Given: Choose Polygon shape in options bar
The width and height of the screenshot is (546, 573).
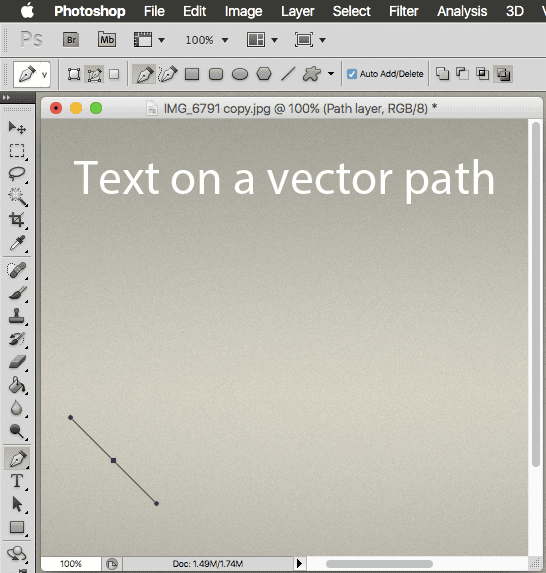Looking at the screenshot, I should 264,74.
